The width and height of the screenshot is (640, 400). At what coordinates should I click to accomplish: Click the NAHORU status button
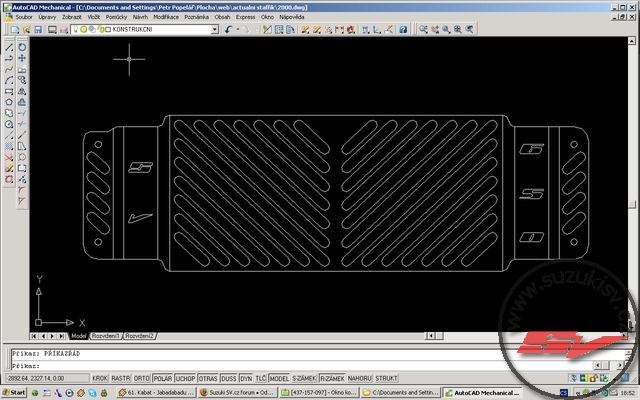(360, 378)
